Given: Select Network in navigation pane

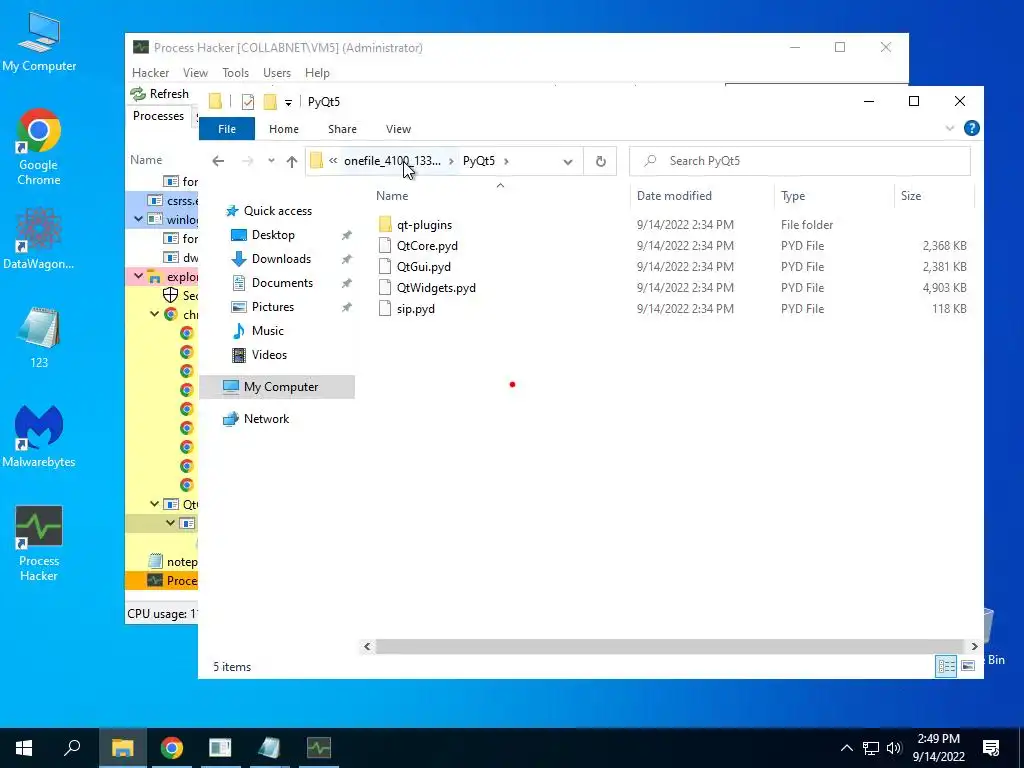Looking at the screenshot, I should (266, 419).
